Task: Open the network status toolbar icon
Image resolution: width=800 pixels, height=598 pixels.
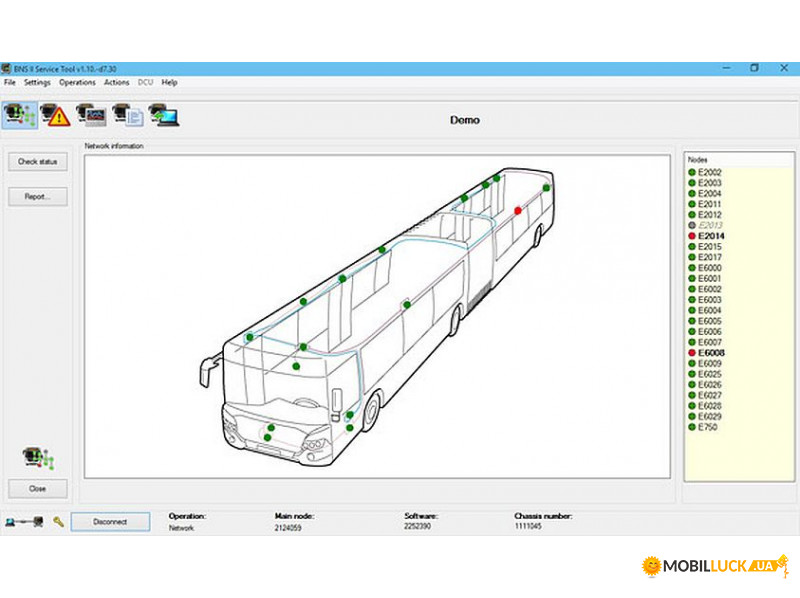Action: 19,115
